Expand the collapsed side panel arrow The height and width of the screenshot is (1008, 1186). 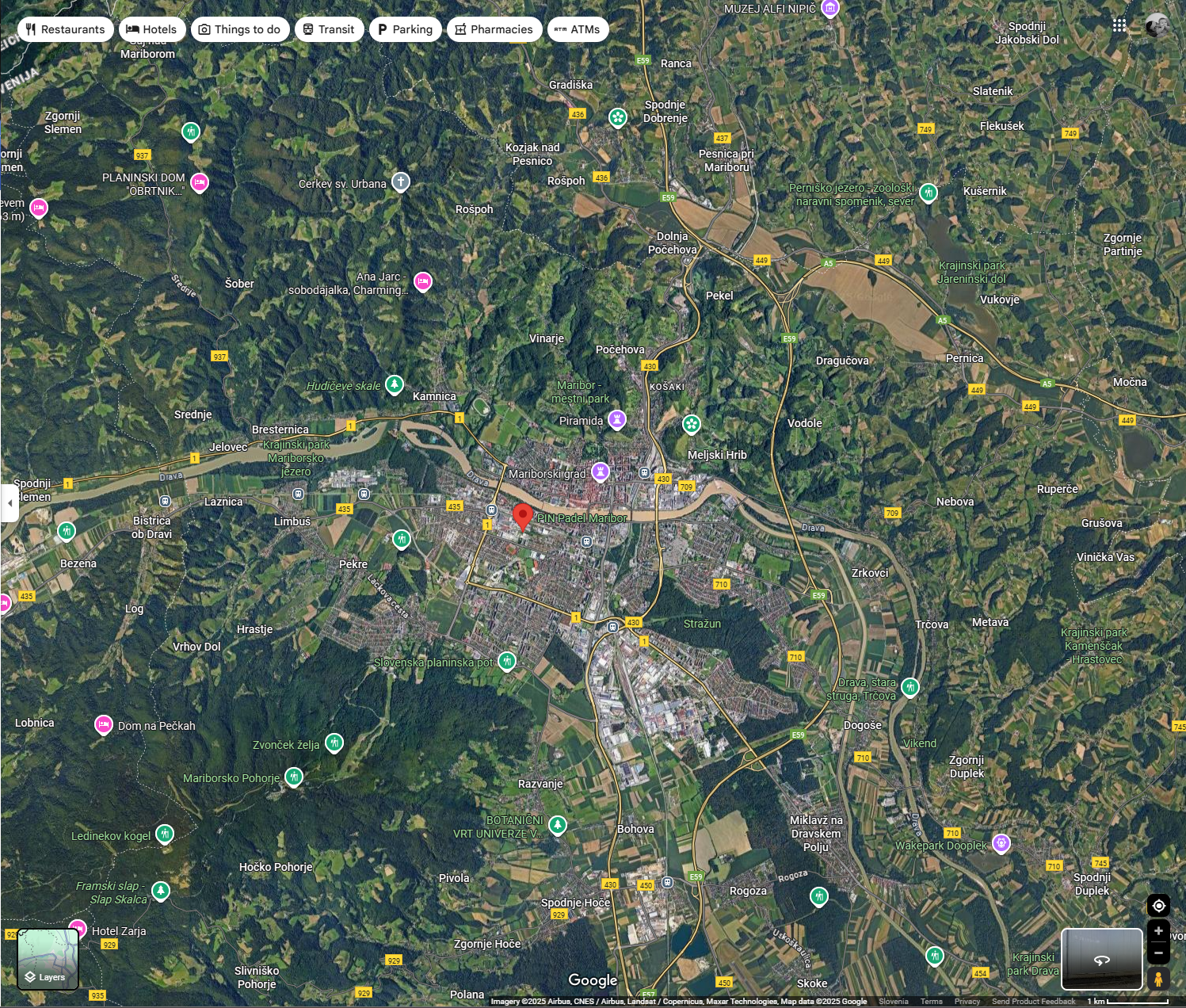10,503
